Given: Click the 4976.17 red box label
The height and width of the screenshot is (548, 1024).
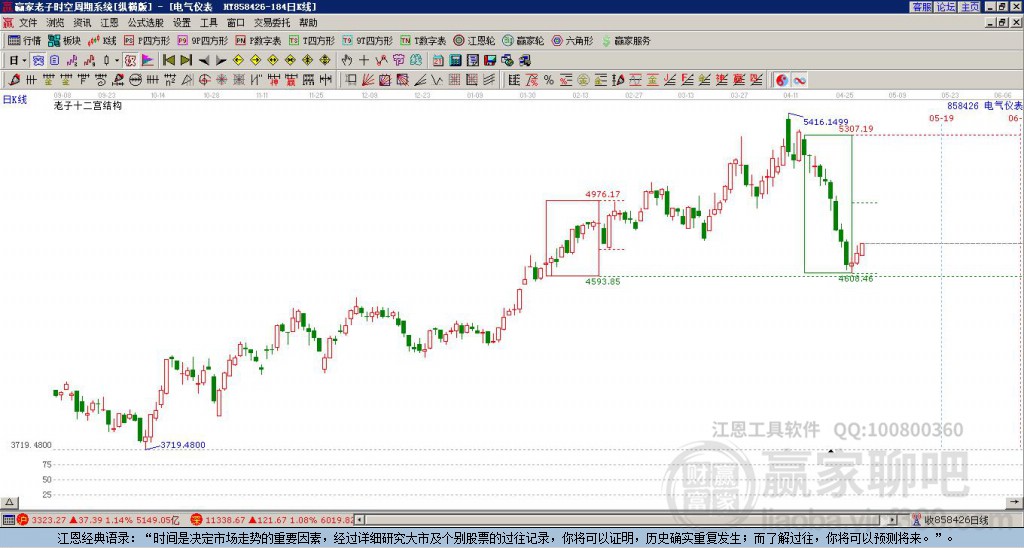Looking at the screenshot, I should [x=603, y=194].
